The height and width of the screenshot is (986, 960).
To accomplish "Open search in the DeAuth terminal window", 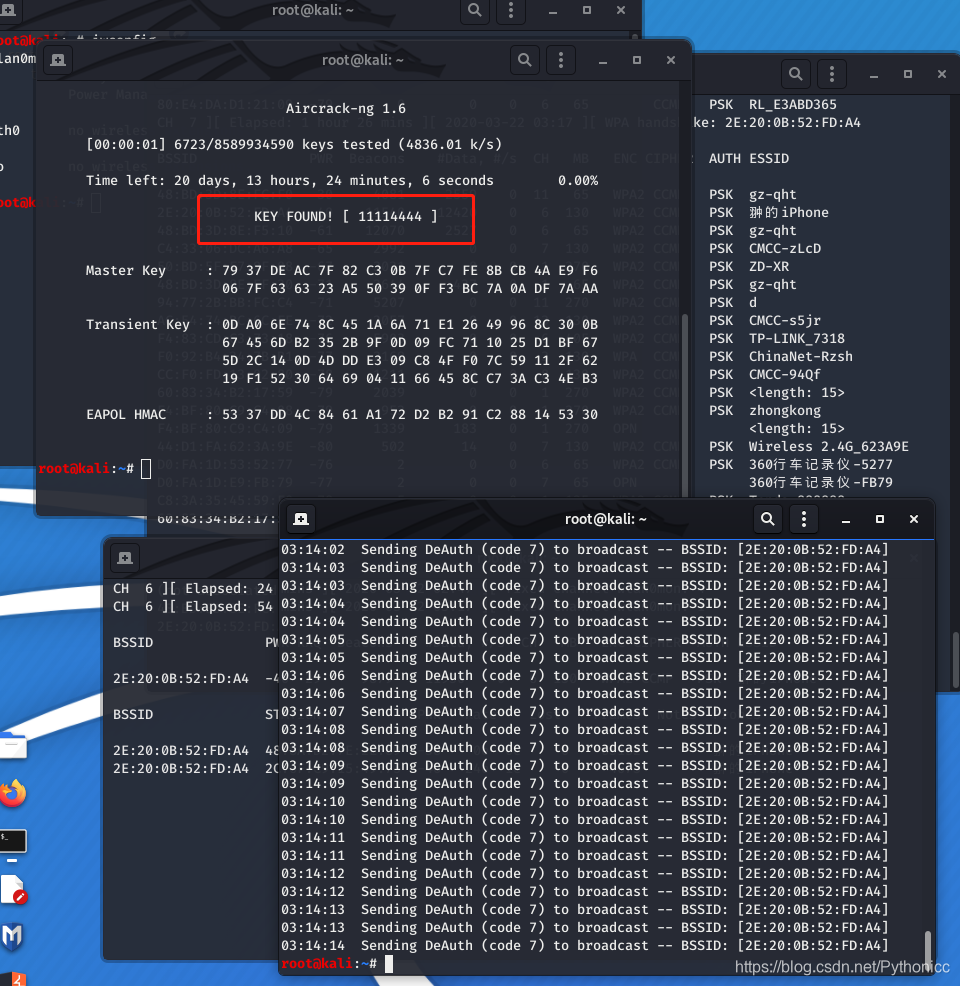I will pyautogui.click(x=768, y=519).
